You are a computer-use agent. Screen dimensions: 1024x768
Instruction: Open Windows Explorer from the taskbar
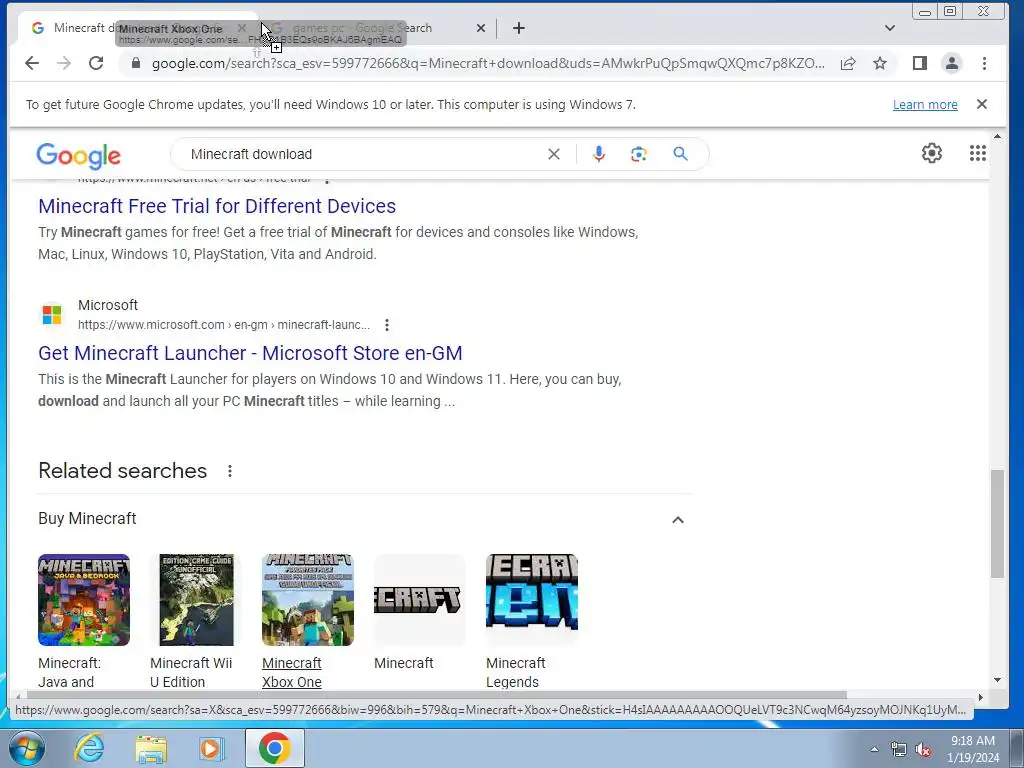pyautogui.click(x=151, y=748)
